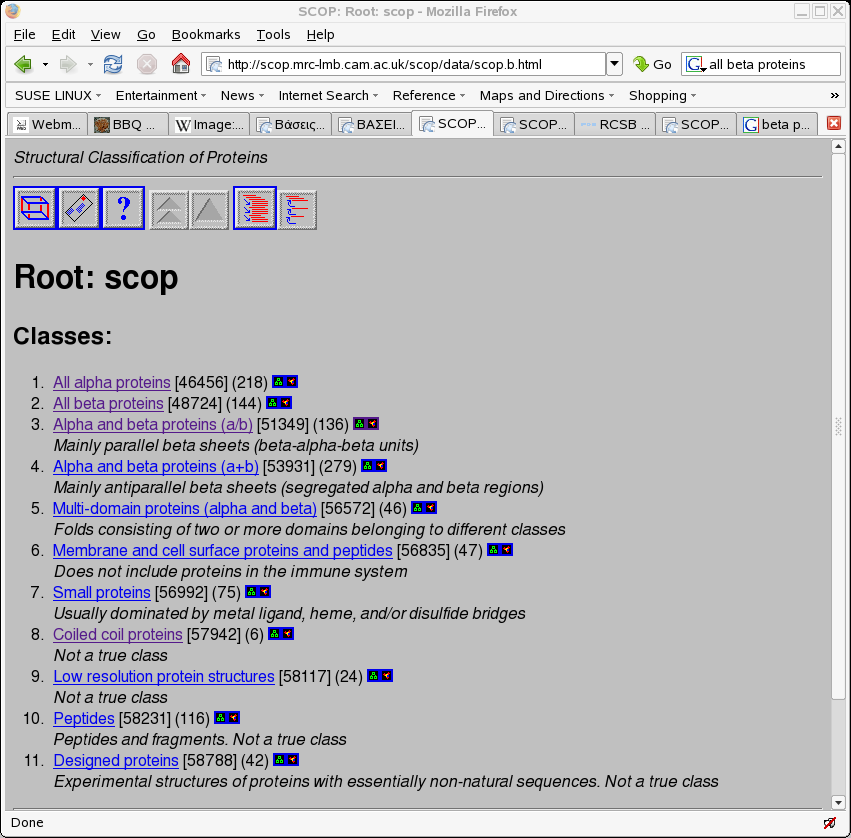Click the greyed forward arrow button
This screenshot has width=851, height=838.
pyautogui.click(x=68, y=65)
